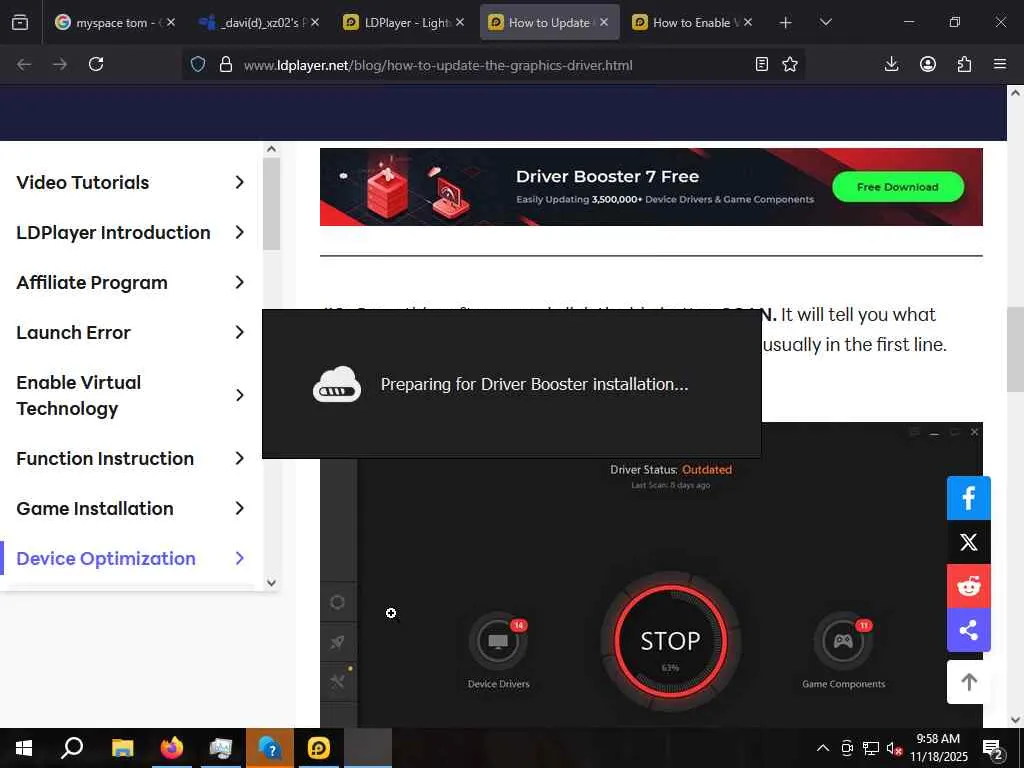View site security padlock info

(x=226, y=64)
